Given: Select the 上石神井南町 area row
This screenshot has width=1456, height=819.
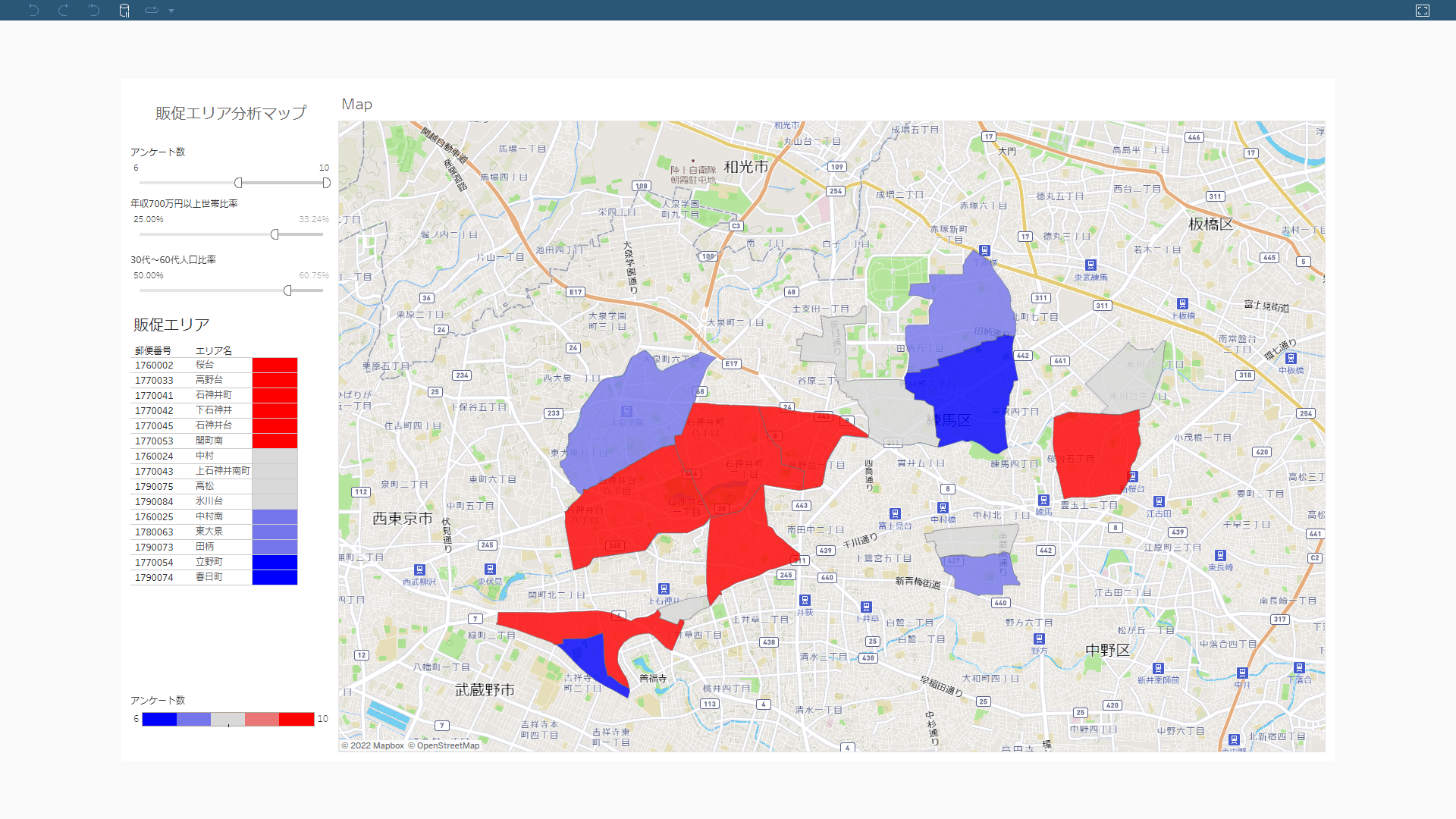Looking at the screenshot, I should pyautogui.click(x=221, y=471).
